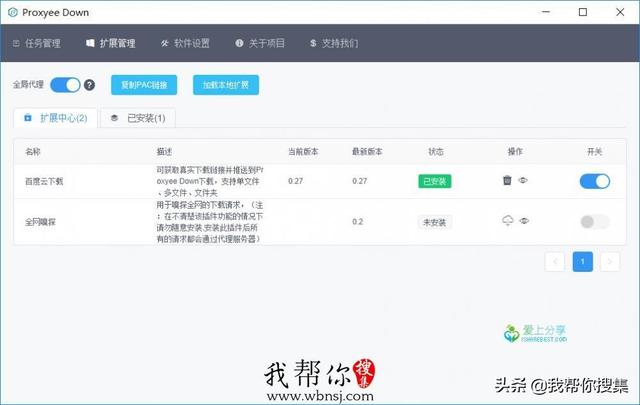Click the latest version 0.2 for 全网嗅探
This screenshot has width=640, height=405.
[x=358, y=222]
